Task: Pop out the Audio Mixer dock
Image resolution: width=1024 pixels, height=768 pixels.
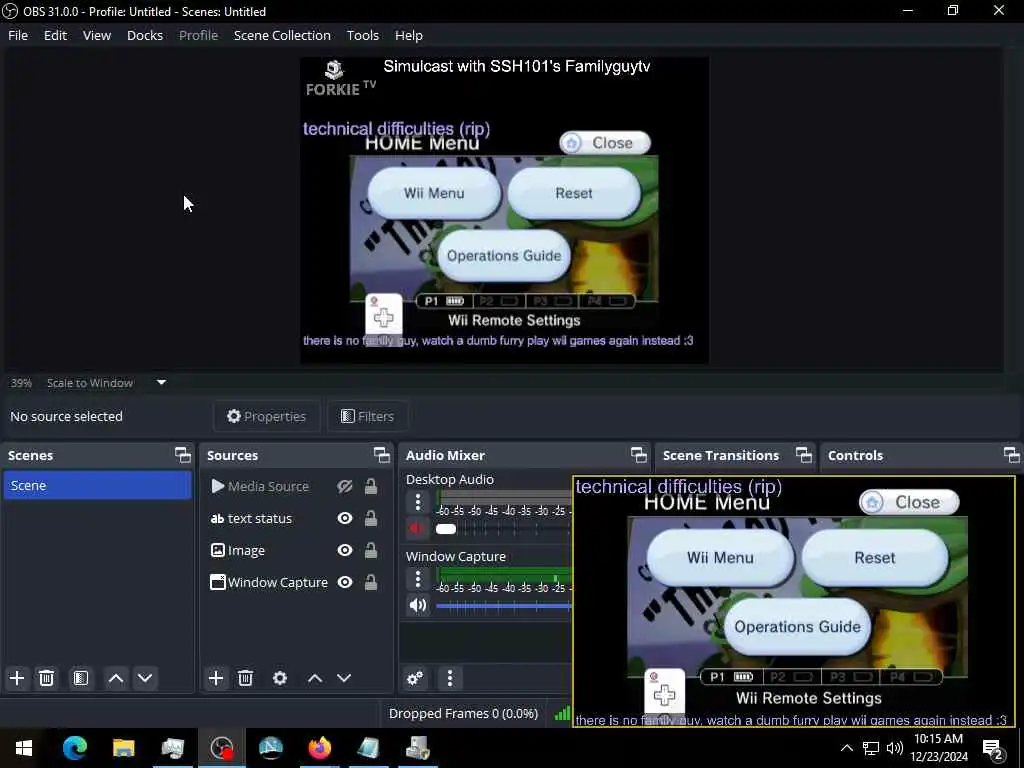Action: tap(639, 455)
